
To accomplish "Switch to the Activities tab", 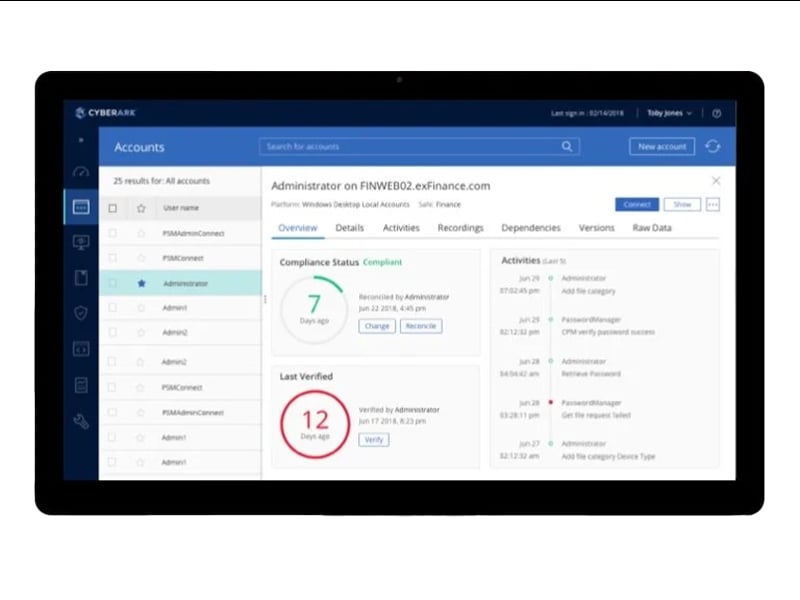I will click(401, 228).
